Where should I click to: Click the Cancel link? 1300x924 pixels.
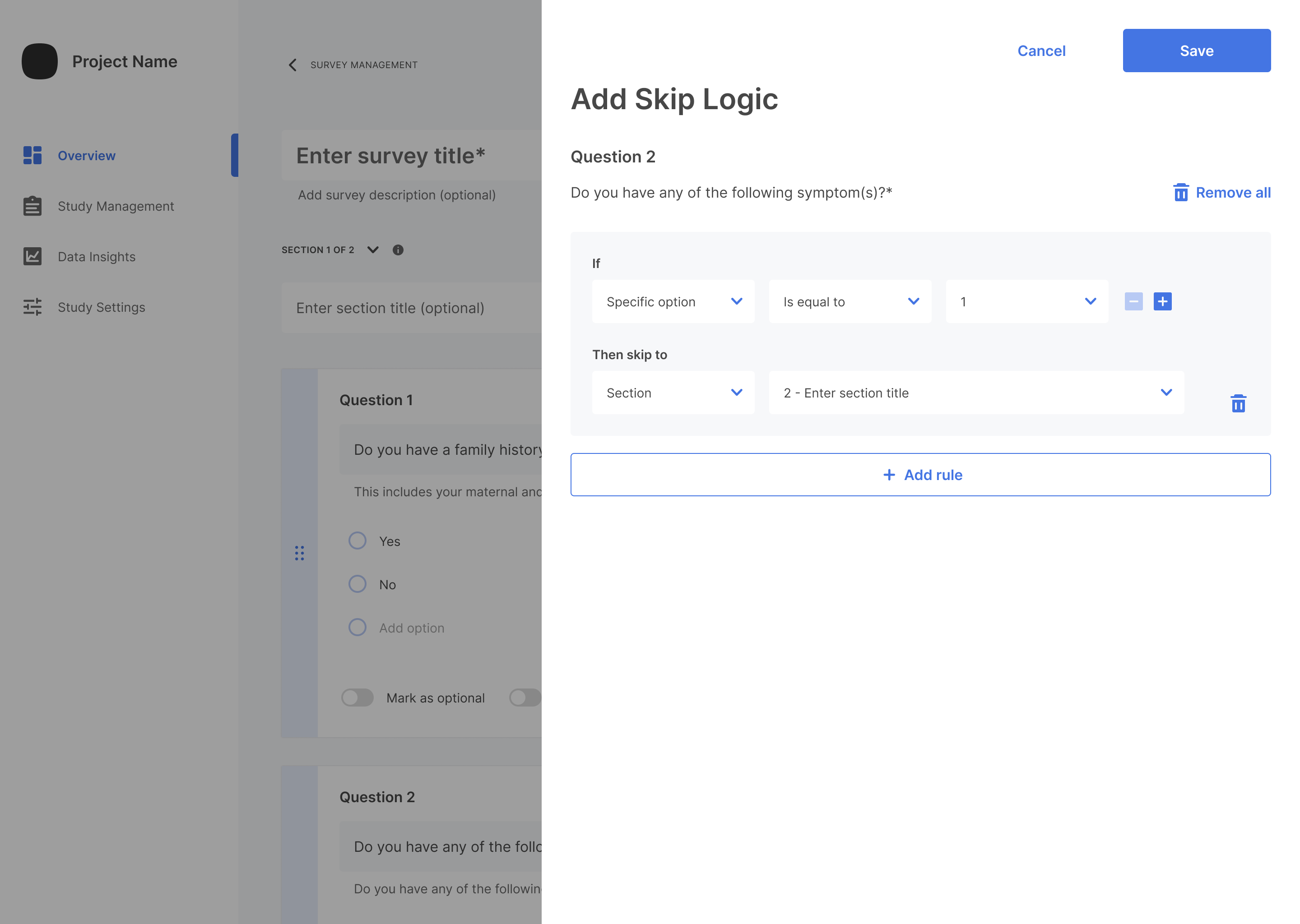click(x=1041, y=51)
